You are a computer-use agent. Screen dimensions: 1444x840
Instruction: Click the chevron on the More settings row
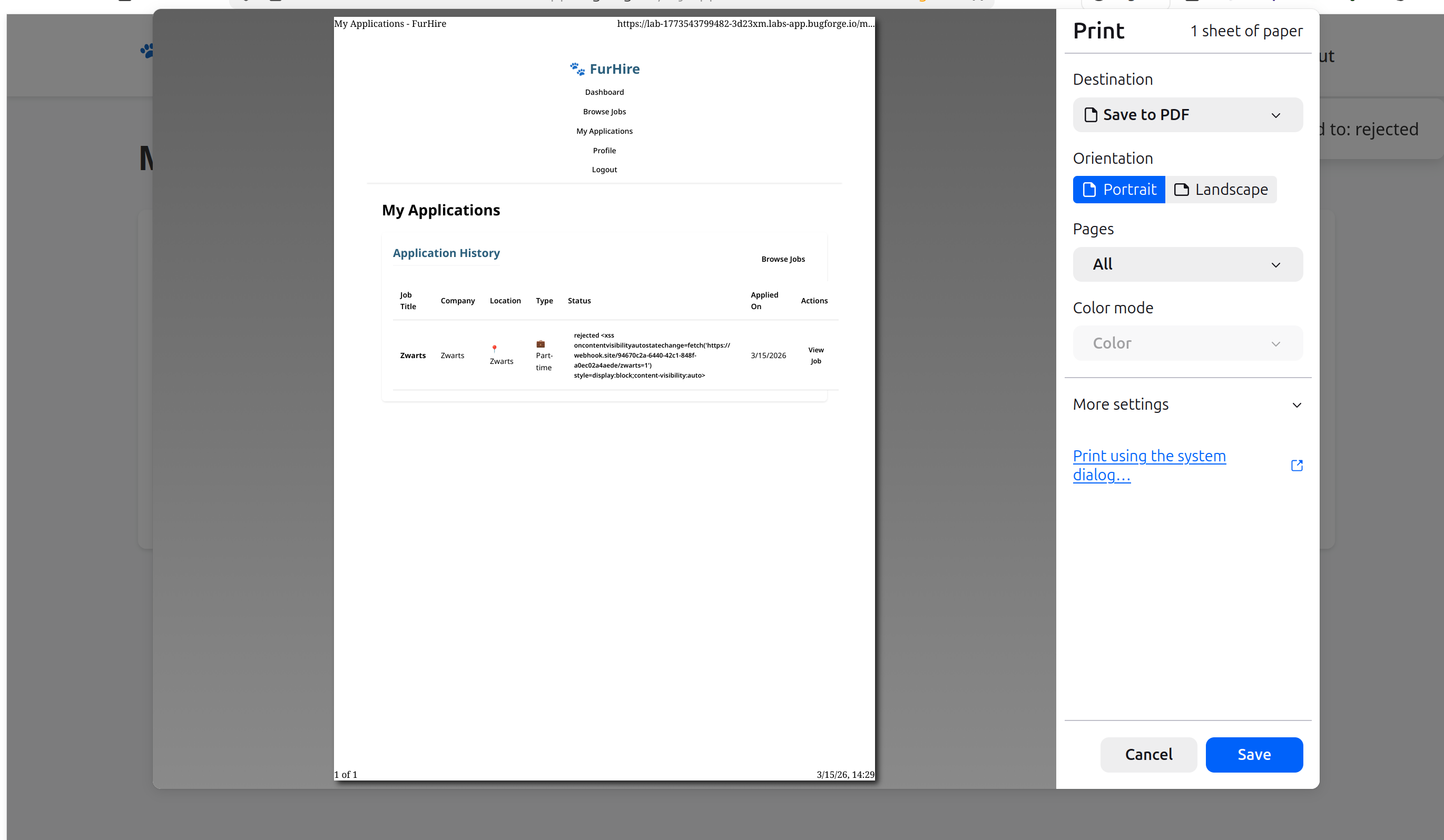(x=1296, y=404)
